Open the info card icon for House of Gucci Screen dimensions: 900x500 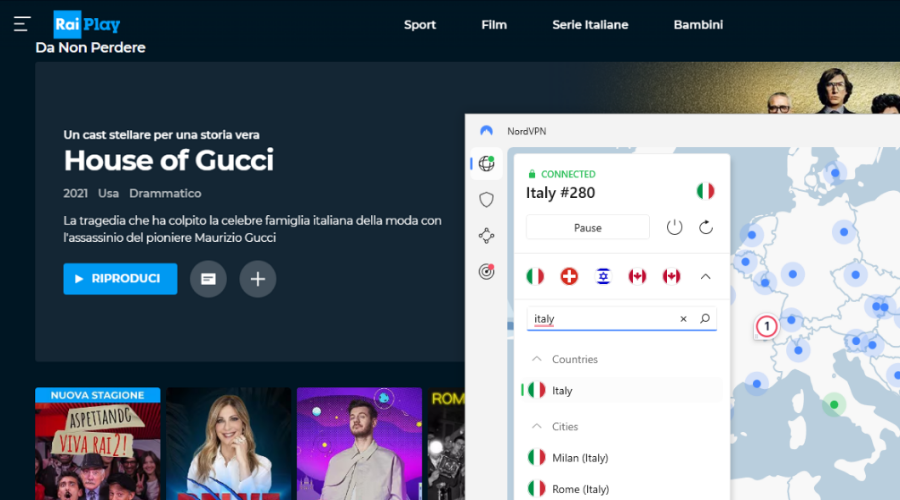(x=208, y=279)
